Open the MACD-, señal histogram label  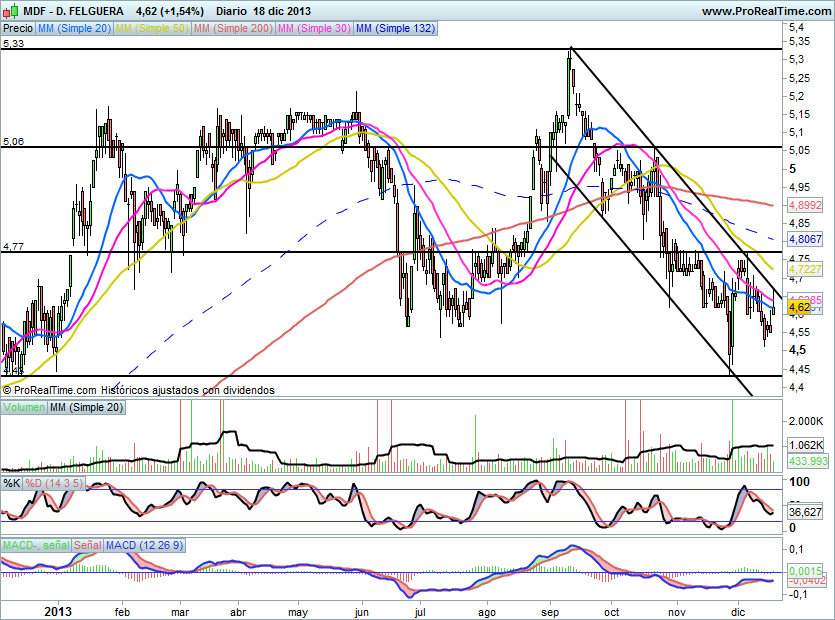click(36, 545)
